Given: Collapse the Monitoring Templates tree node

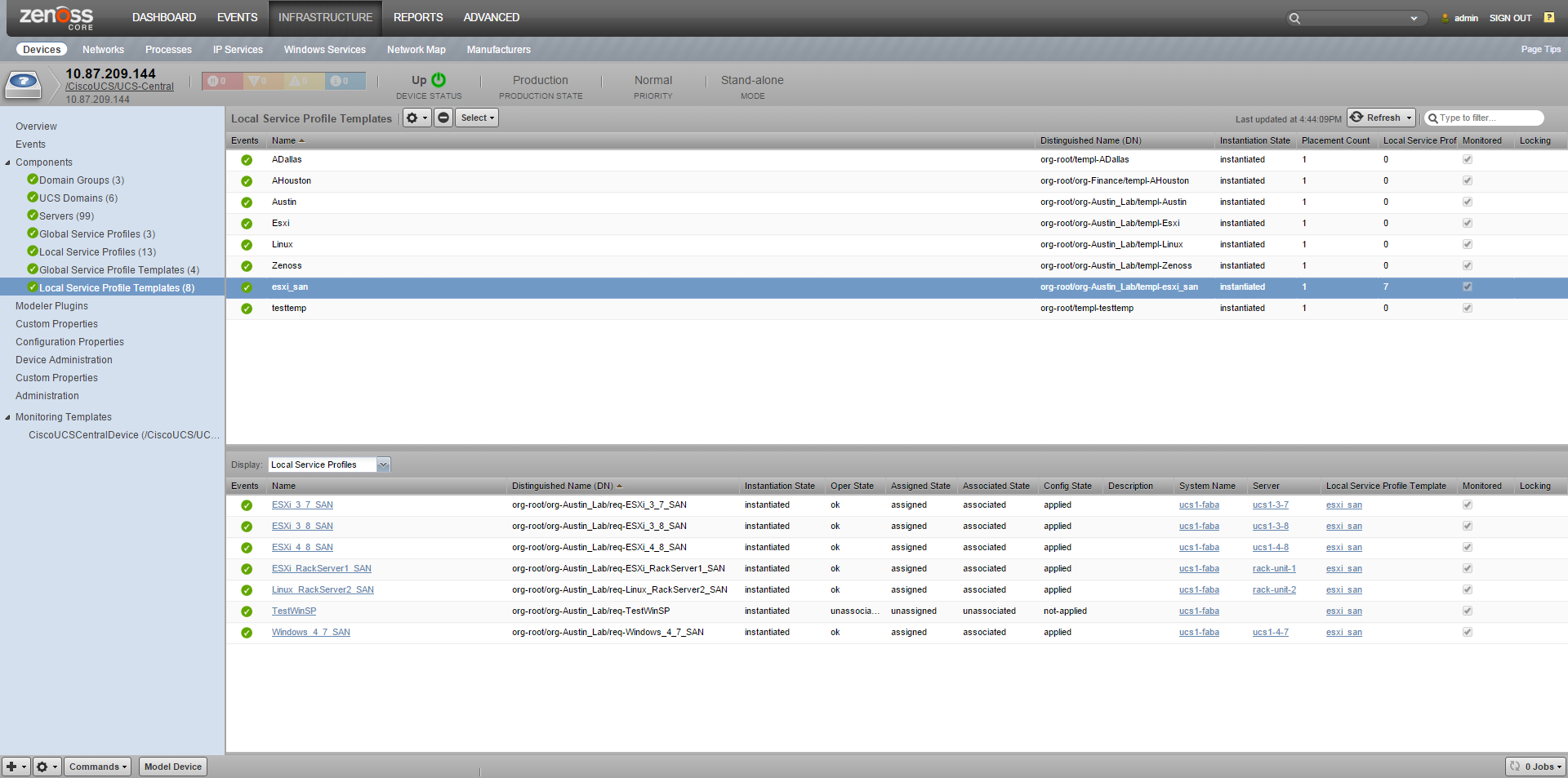Looking at the screenshot, I should click(x=8, y=417).
